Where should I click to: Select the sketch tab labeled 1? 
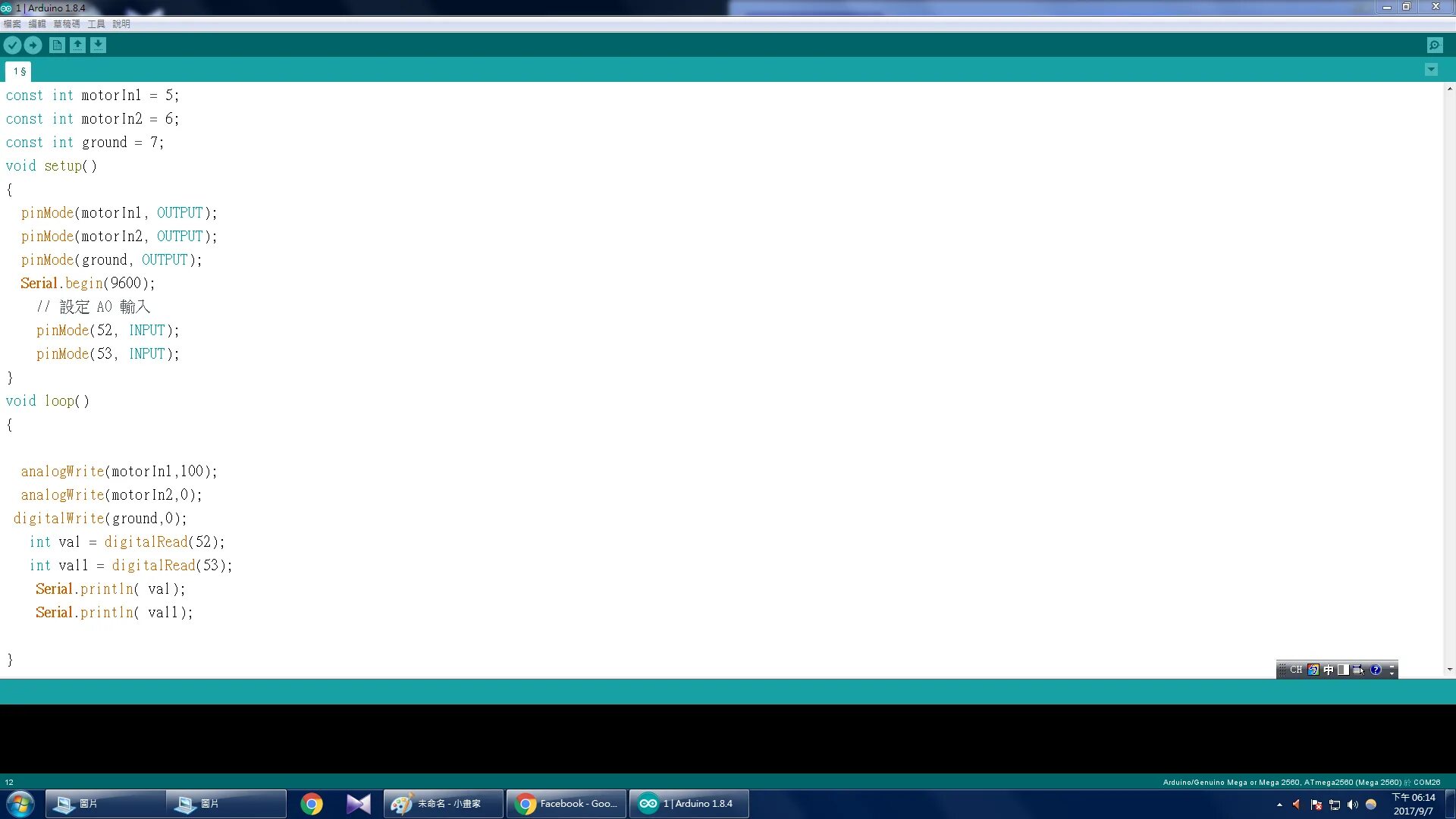pos(19,71)
